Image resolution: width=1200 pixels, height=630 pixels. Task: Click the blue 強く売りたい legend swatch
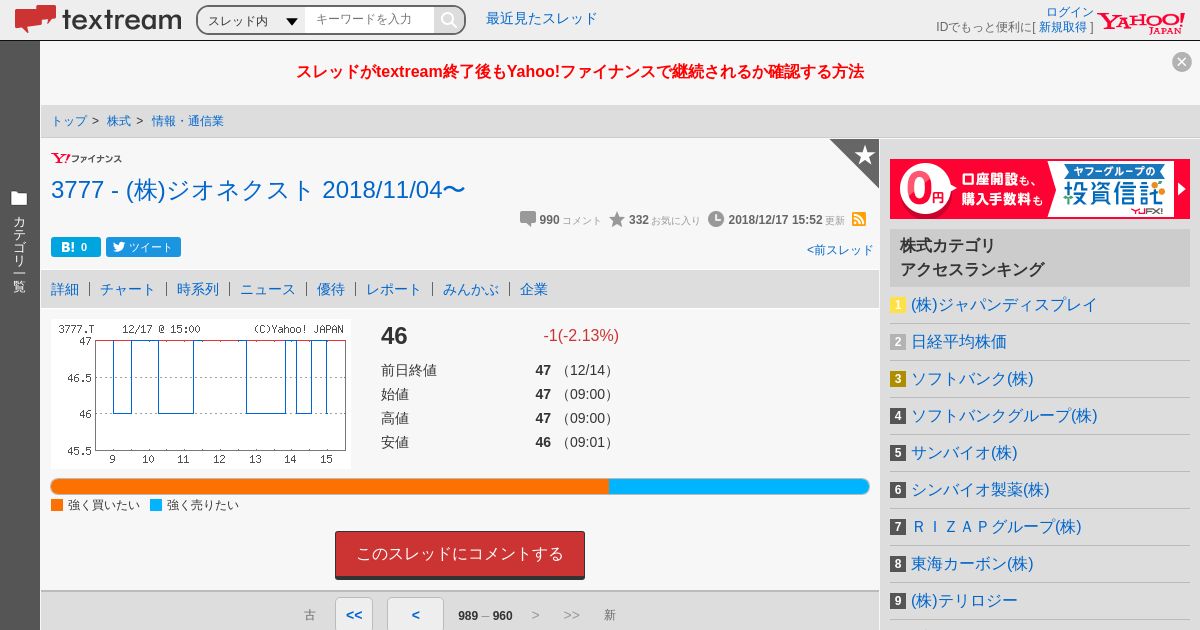[x=156, y=505]
